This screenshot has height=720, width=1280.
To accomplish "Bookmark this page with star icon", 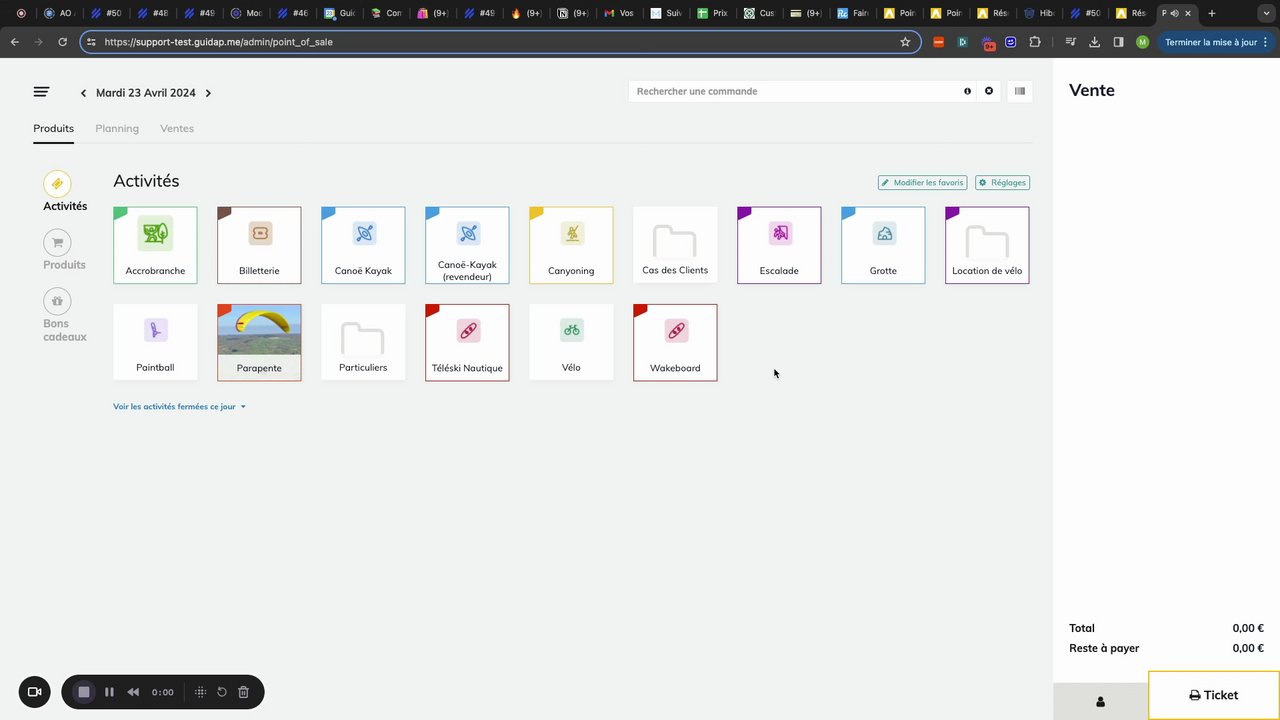I will coord(905,42).
